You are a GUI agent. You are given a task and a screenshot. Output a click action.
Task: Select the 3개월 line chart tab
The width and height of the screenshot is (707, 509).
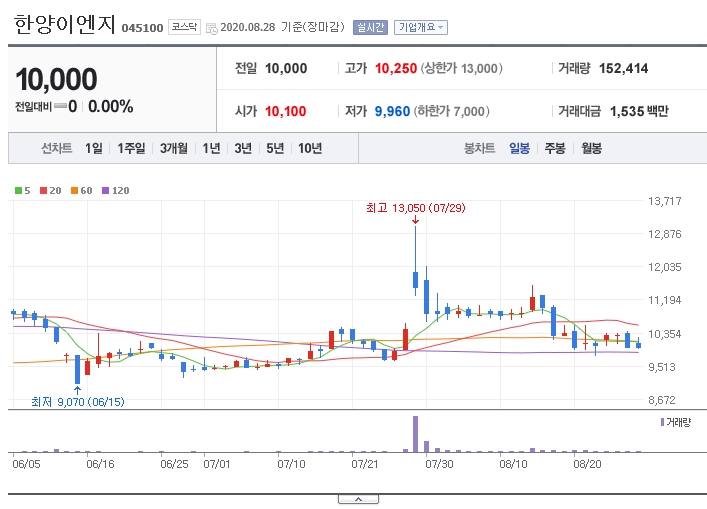(x=174, y=148)
